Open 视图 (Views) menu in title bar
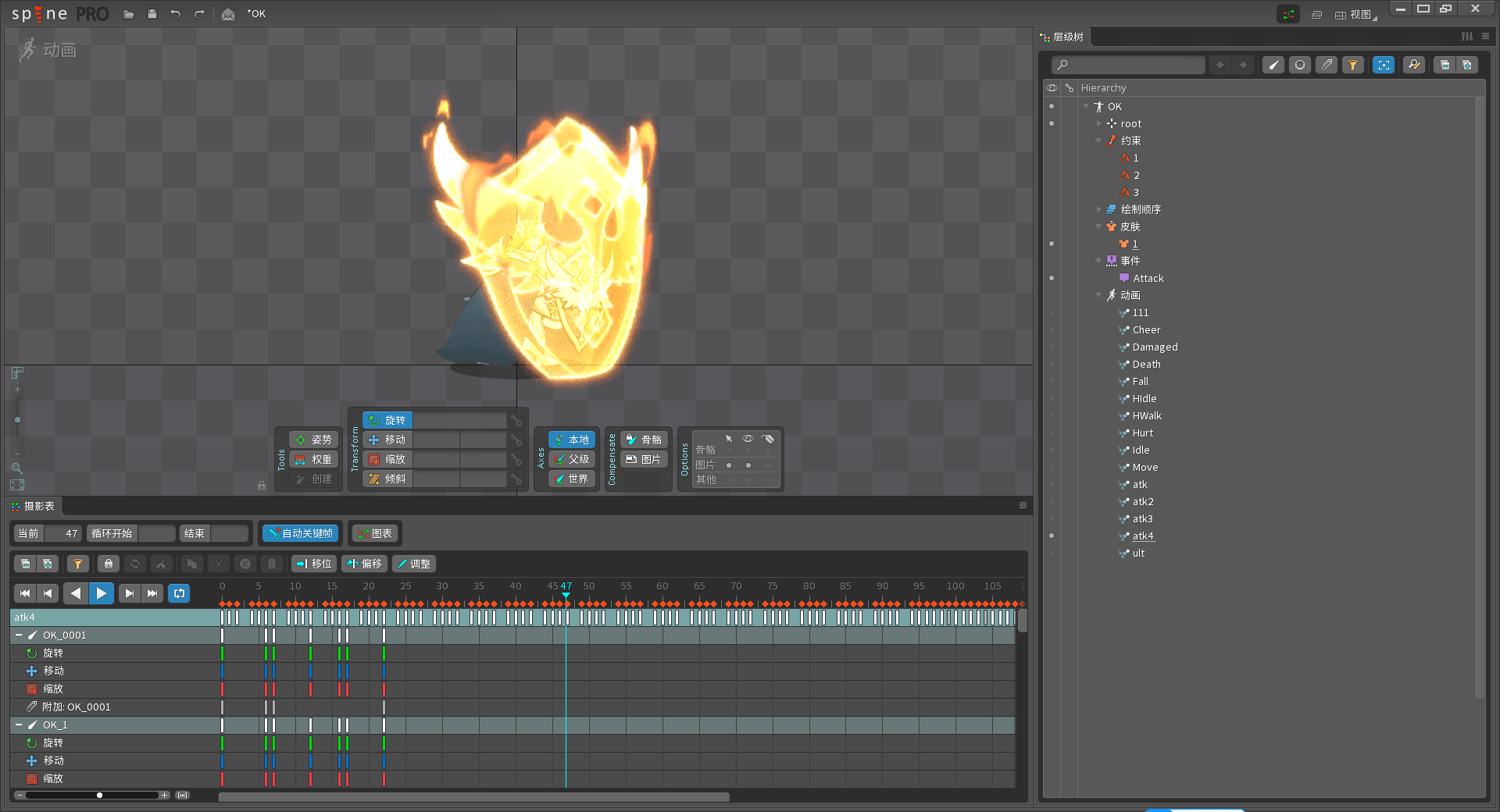 pos(1356,14)
